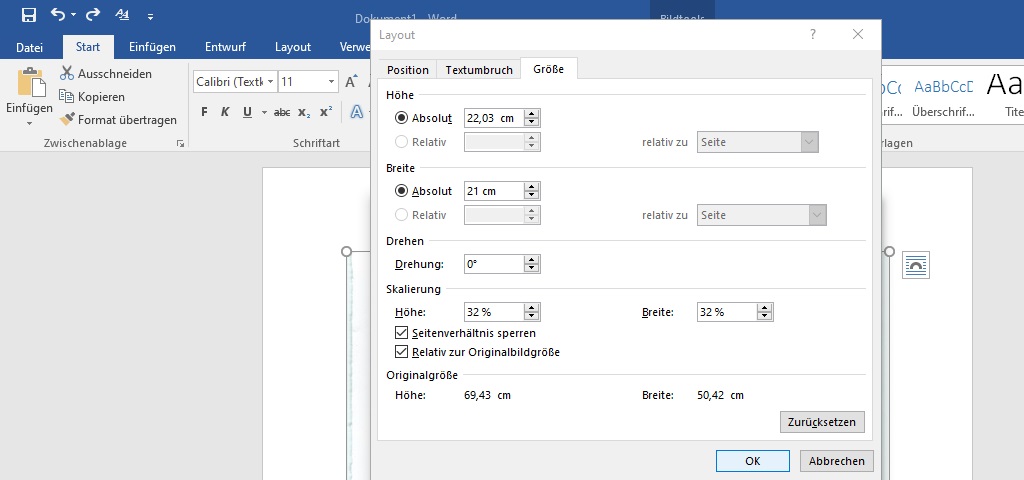Expand the font size dropdown
1024x480 pixels.
332,82
